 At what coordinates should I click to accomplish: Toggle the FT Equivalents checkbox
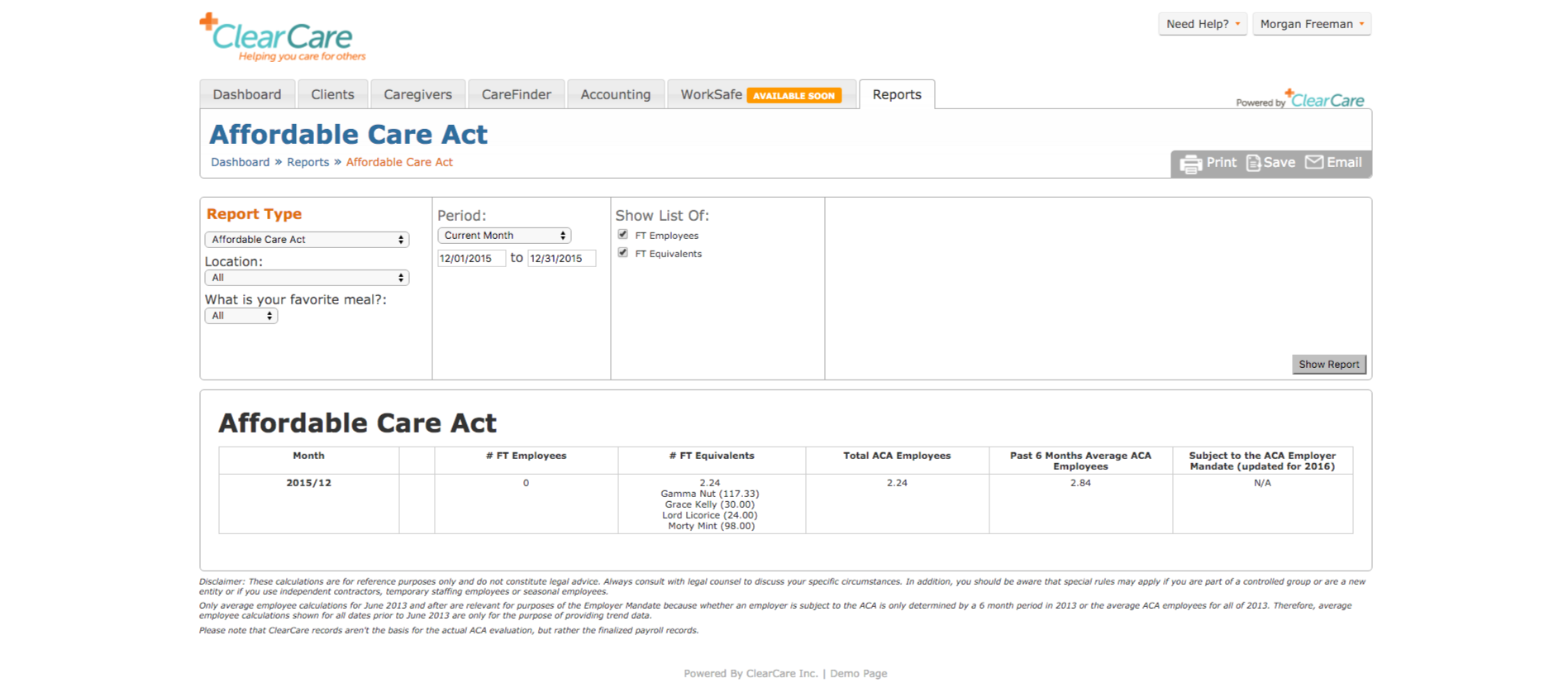[623, 253]
